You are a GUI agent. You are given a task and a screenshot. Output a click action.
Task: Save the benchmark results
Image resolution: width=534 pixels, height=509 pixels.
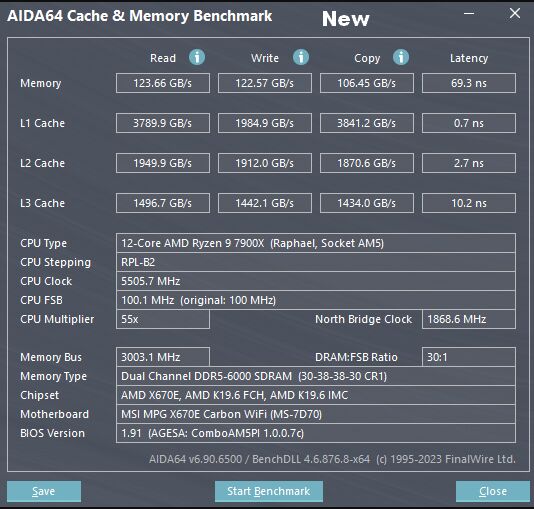(44, 491)
